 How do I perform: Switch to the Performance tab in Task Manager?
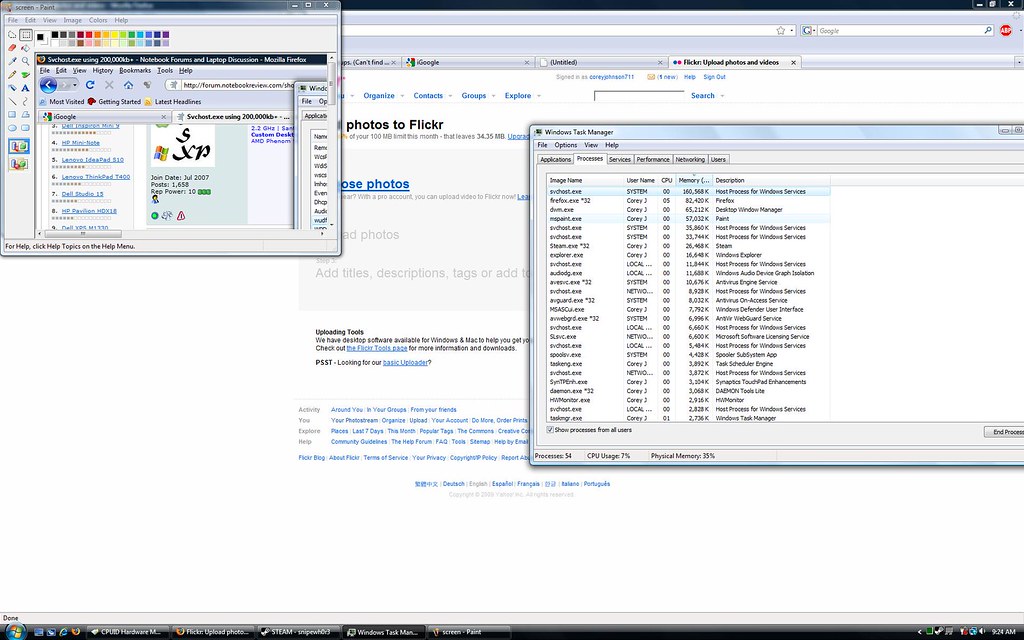point(653,159)
